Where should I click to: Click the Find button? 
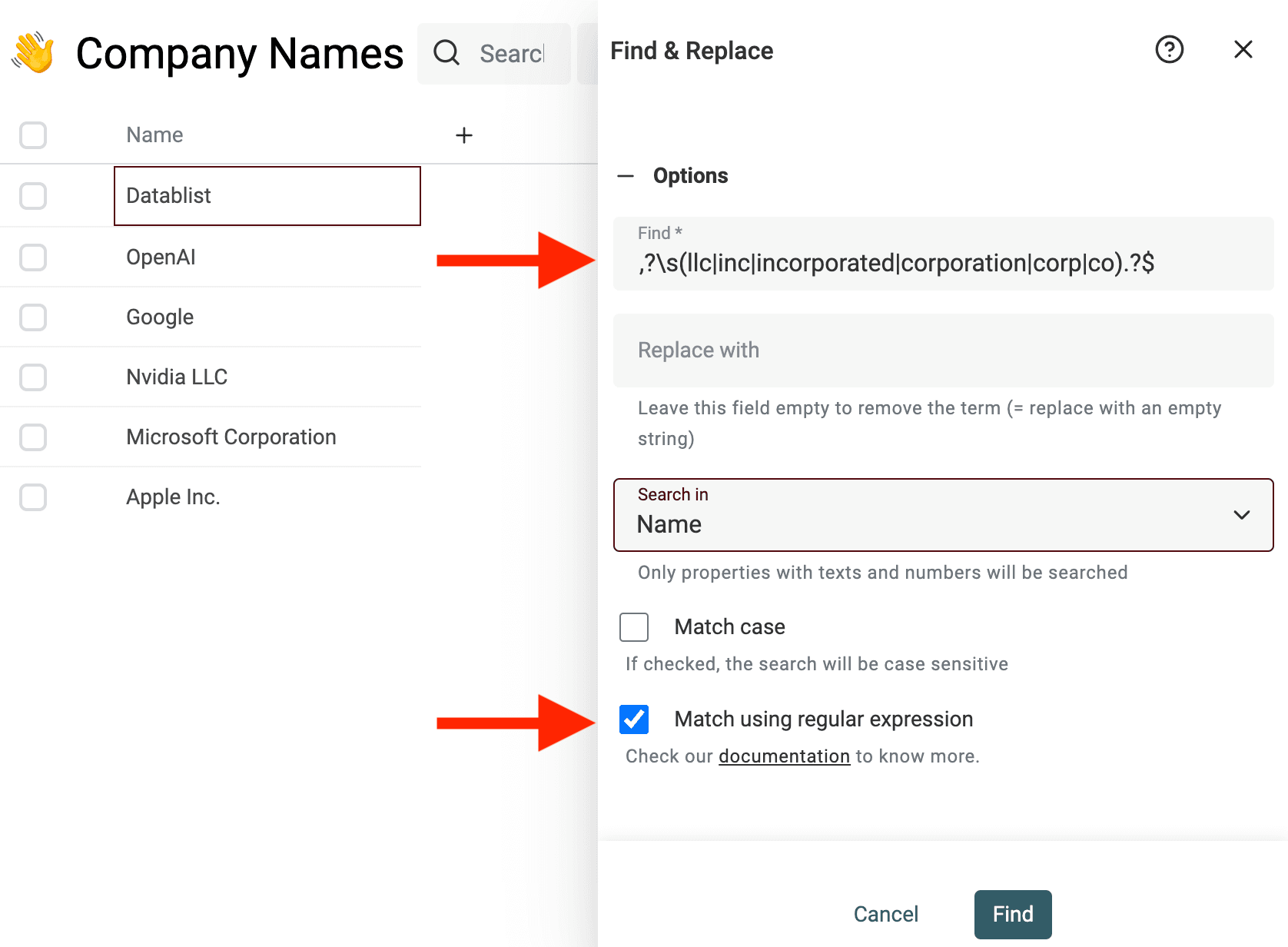coord(1012,914)
